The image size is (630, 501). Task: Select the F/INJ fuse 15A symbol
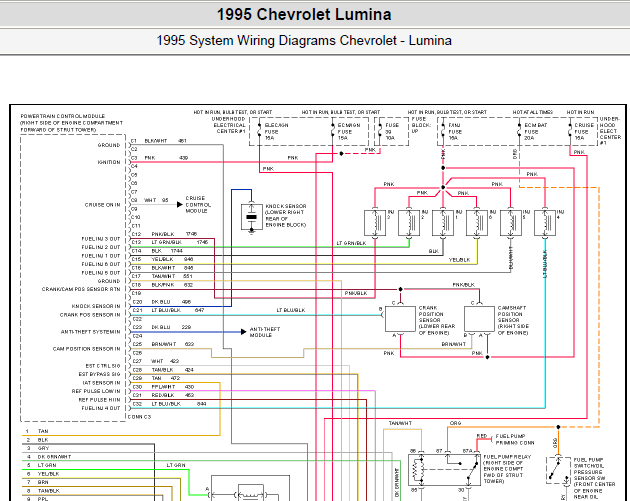coord(443,131)
